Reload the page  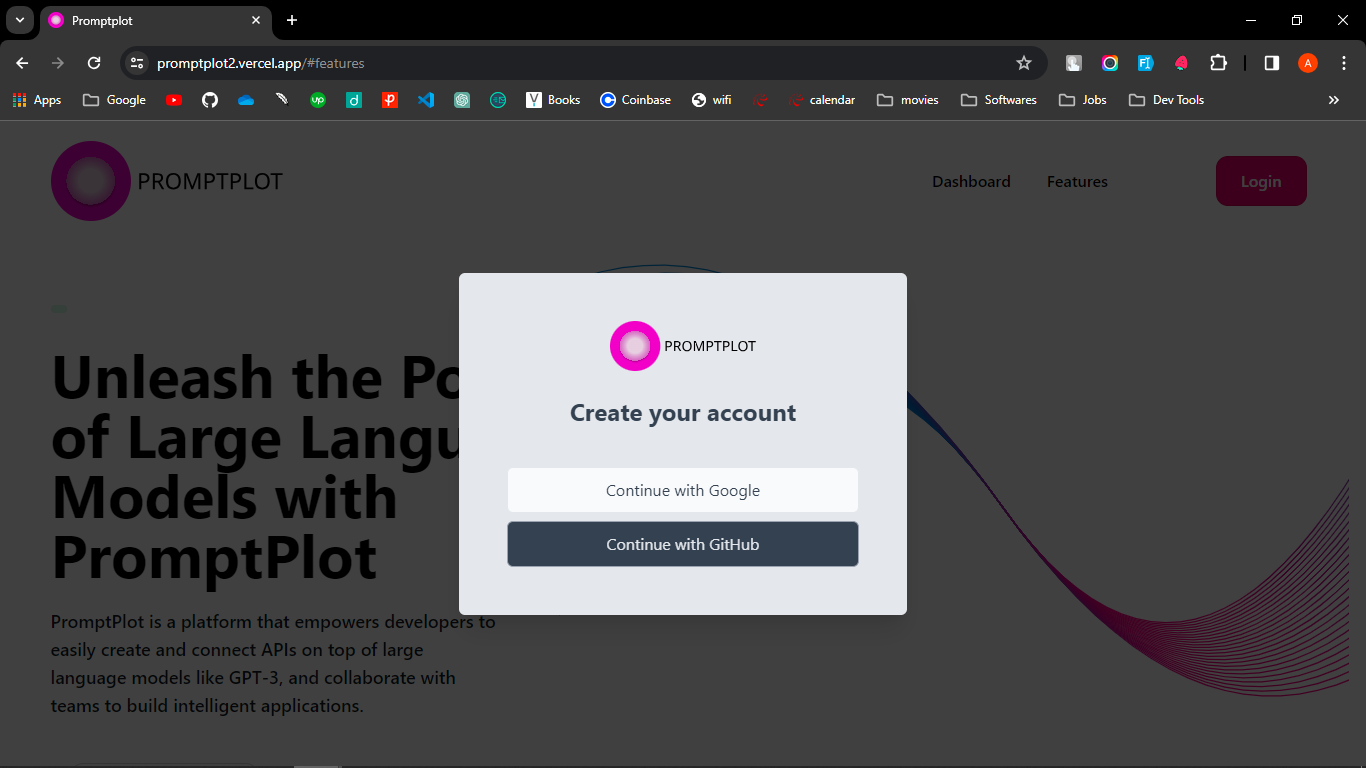94,63
